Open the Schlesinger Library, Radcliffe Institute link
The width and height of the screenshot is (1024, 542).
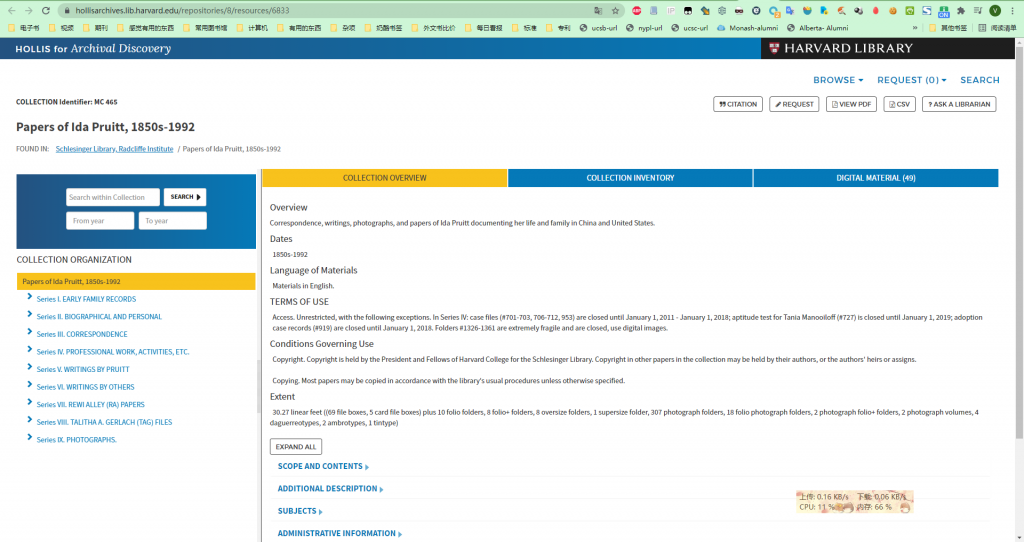[114, 149]
